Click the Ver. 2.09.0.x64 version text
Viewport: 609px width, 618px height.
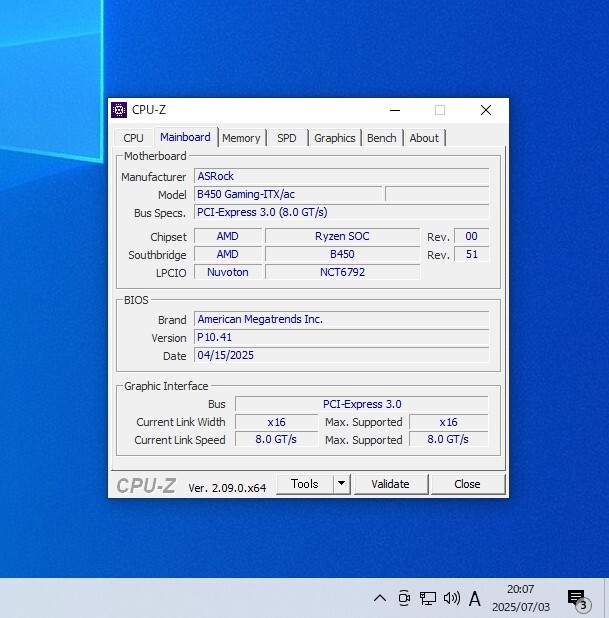227,488
